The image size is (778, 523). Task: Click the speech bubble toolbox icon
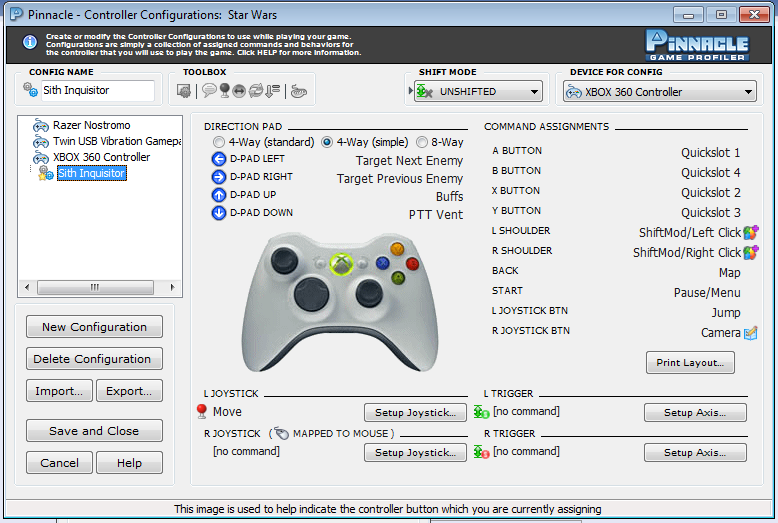[x=209, y=91]
